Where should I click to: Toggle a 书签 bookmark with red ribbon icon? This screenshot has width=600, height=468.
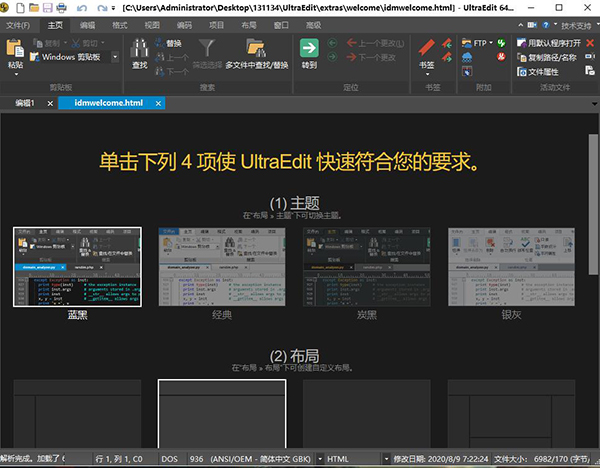pyautogui.click(x=427, y=48)
